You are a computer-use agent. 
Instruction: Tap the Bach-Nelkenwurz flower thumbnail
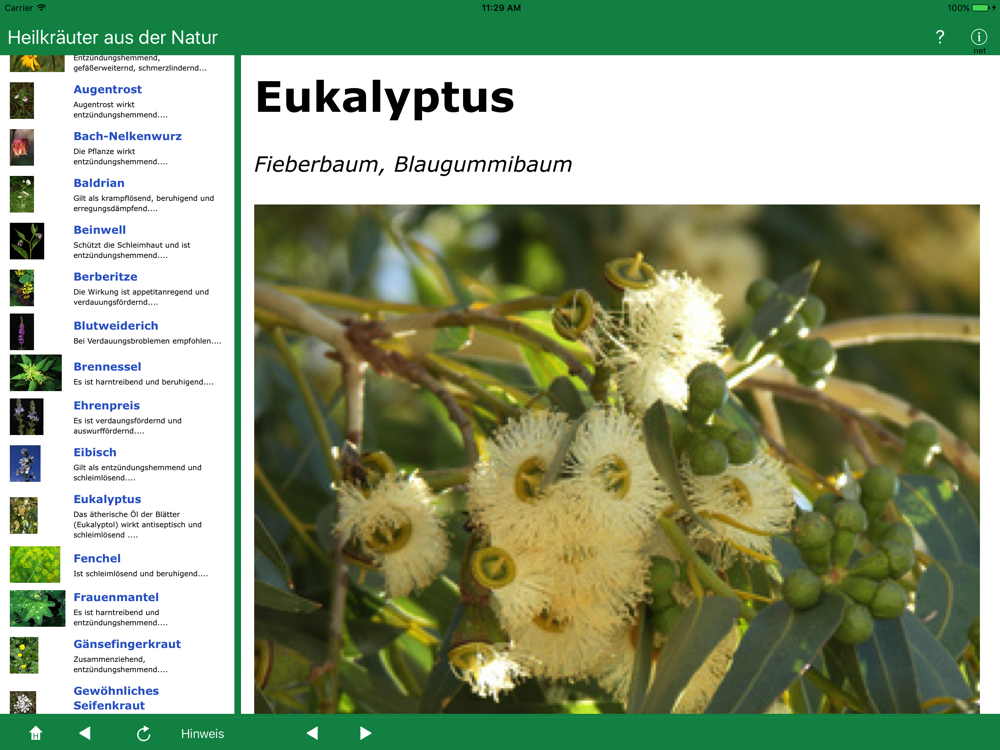tap(22, 147)
